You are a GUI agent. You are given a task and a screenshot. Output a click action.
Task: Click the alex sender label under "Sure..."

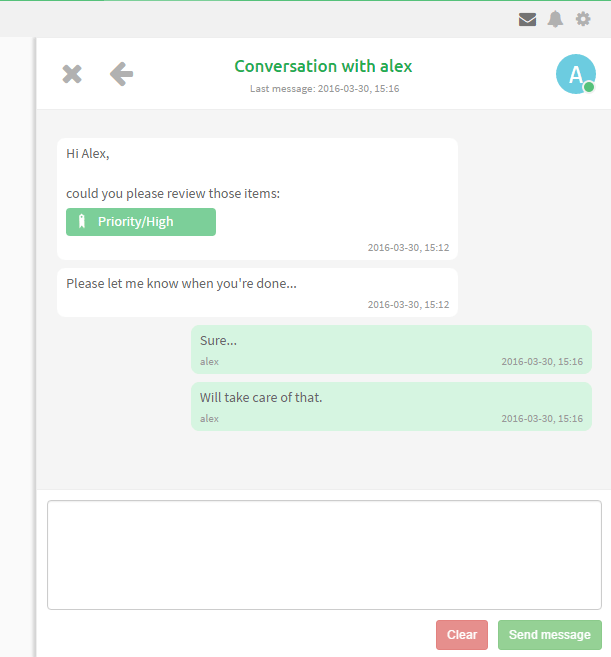pyautogui.click(x=209, y=362)
